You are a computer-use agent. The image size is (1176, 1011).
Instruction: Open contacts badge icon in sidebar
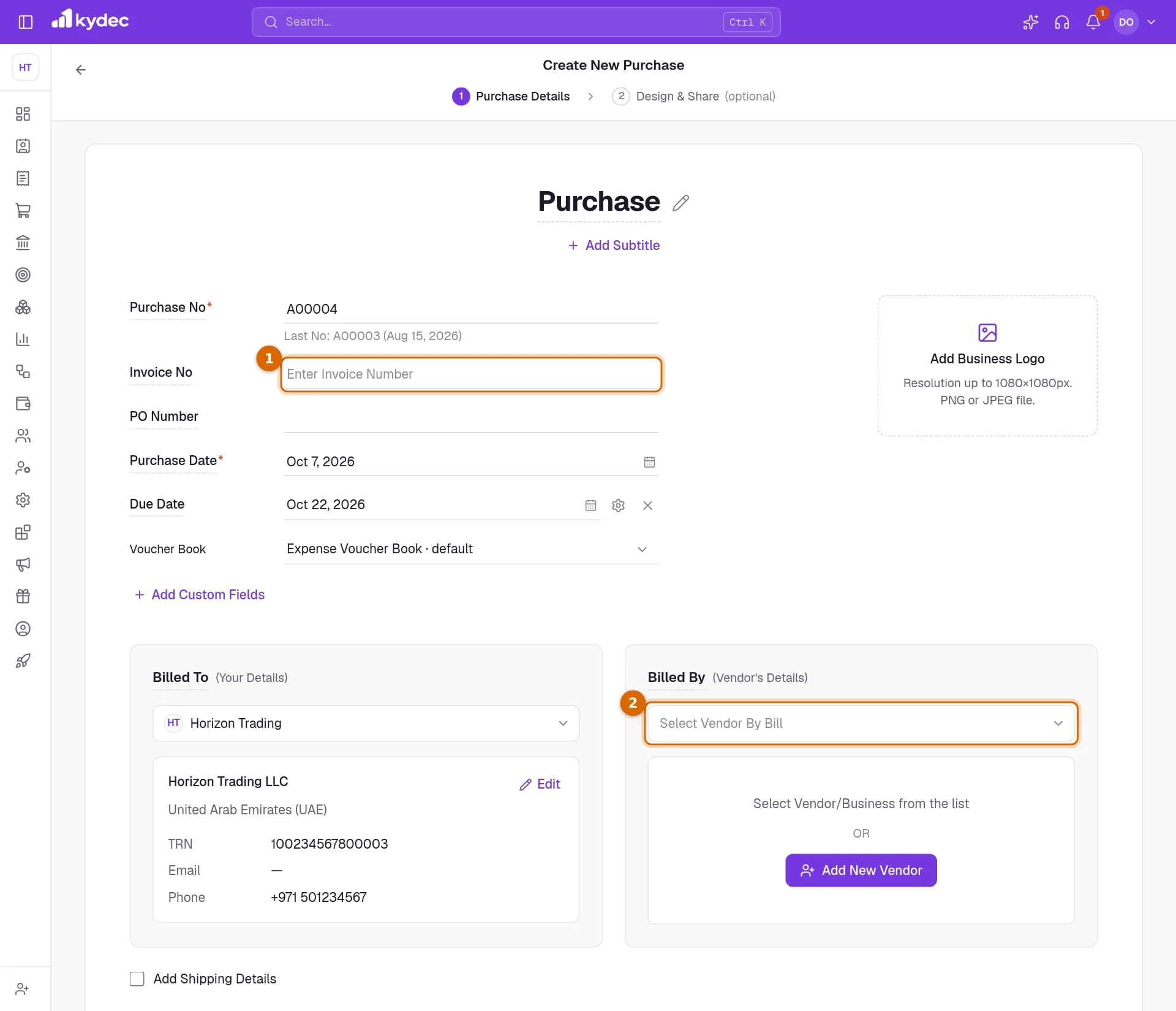(x=23, y=146)
